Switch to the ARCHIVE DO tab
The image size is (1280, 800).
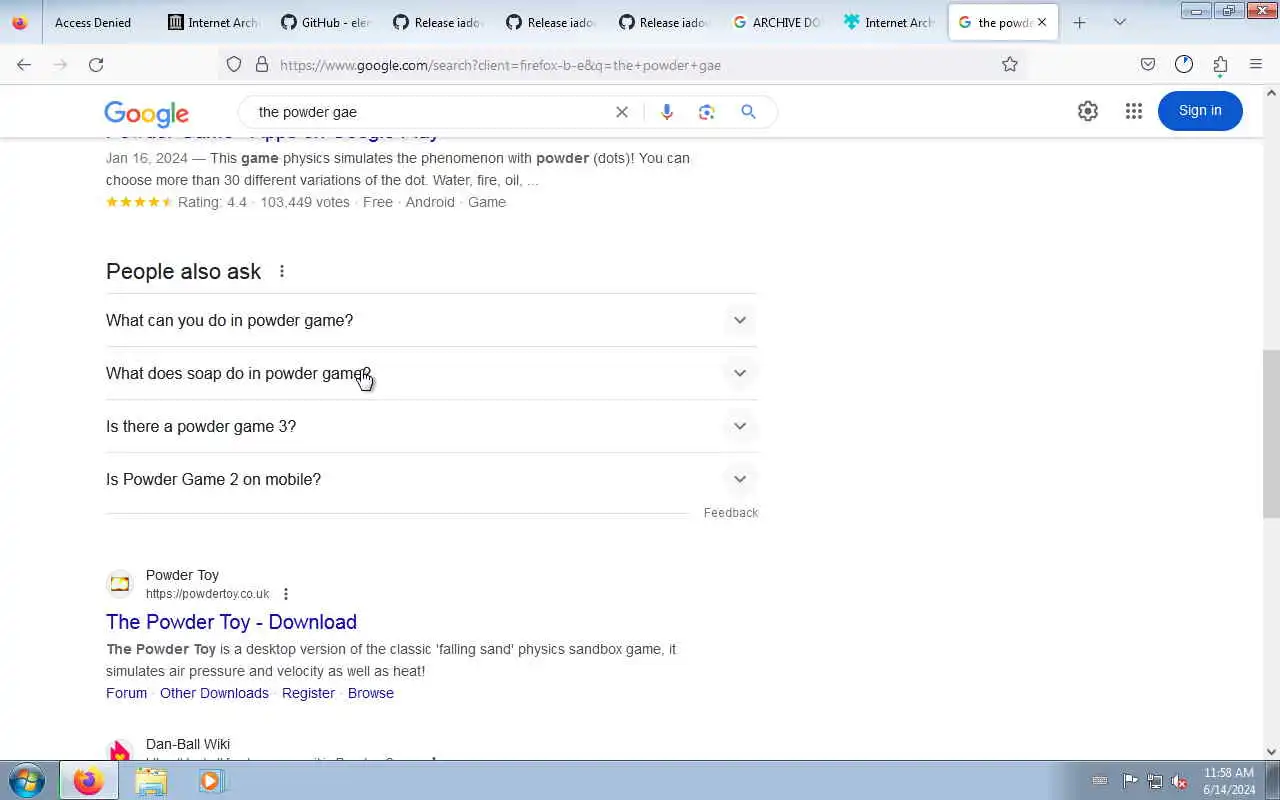[777, 22]
